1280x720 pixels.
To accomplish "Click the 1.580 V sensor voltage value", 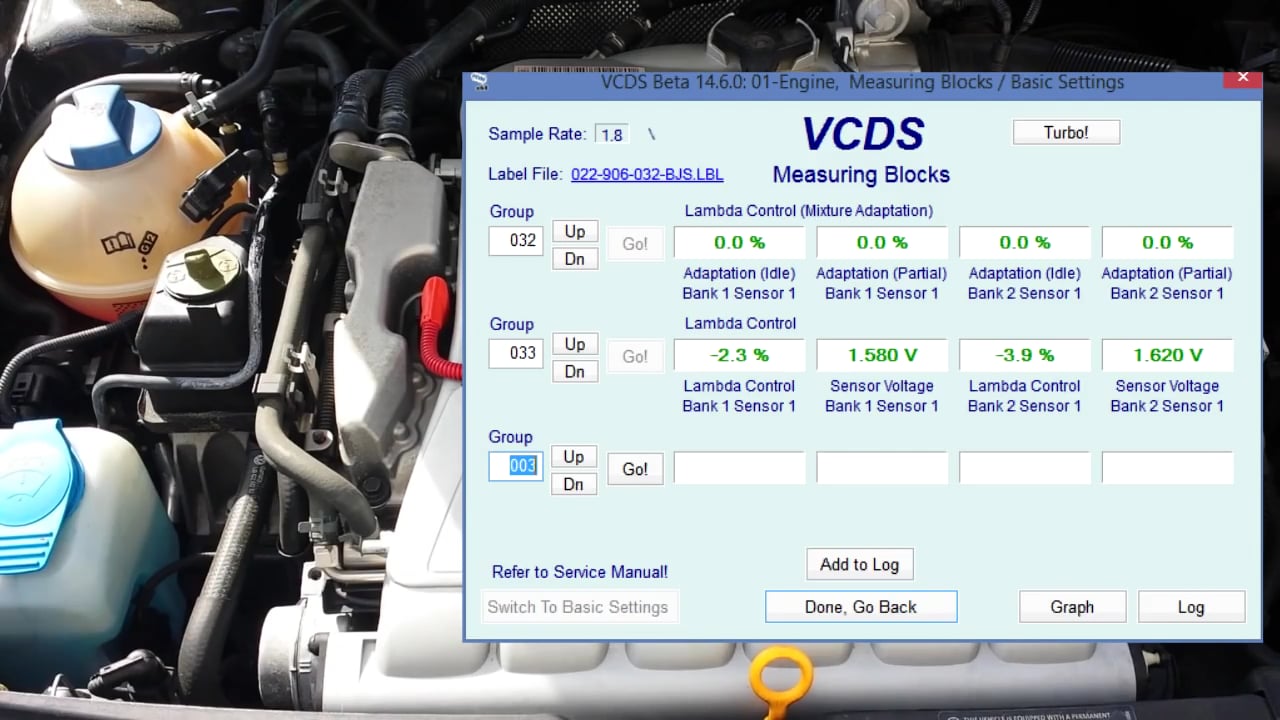I will click(882, 355).
